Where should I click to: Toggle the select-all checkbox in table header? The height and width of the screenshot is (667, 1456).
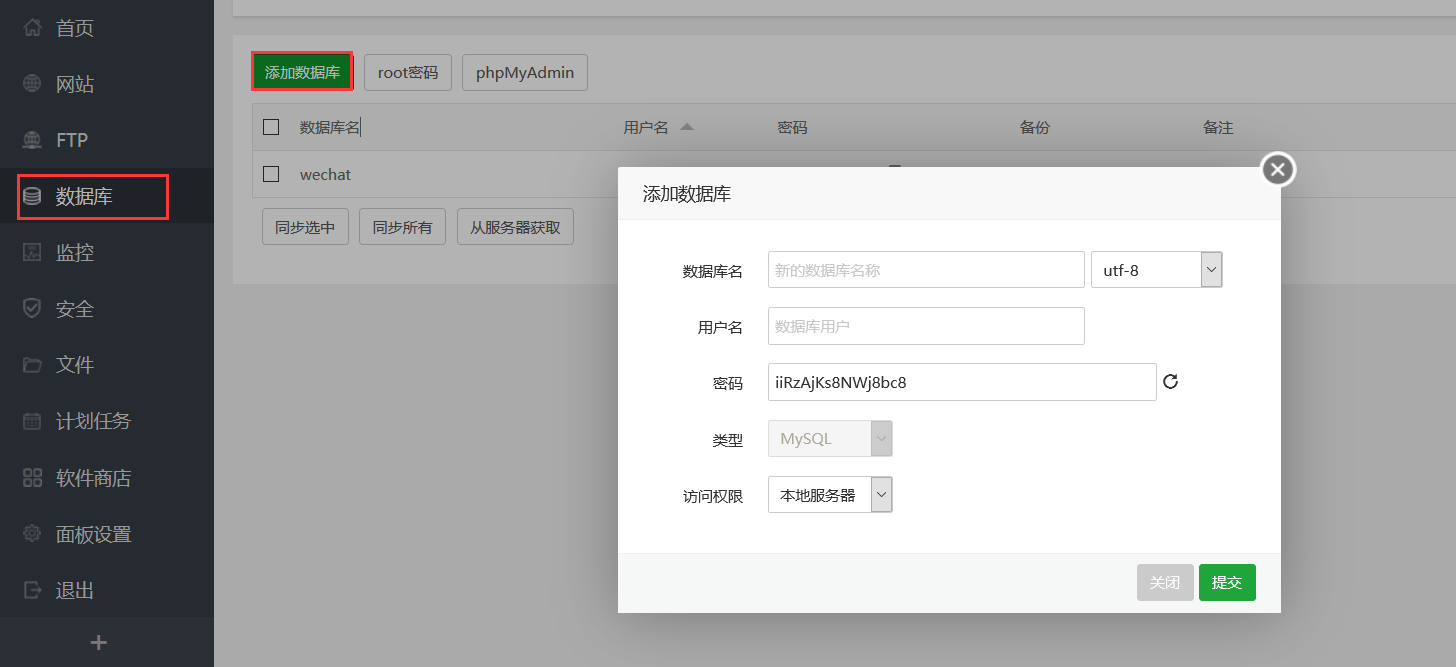pyautogui.click(x=270, y=127)
